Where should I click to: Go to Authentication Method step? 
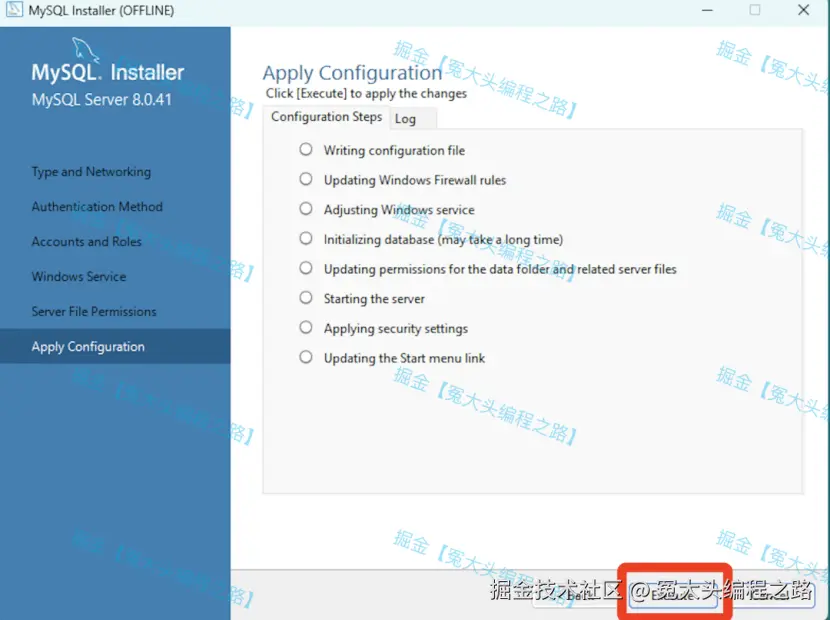click(97, 206)
